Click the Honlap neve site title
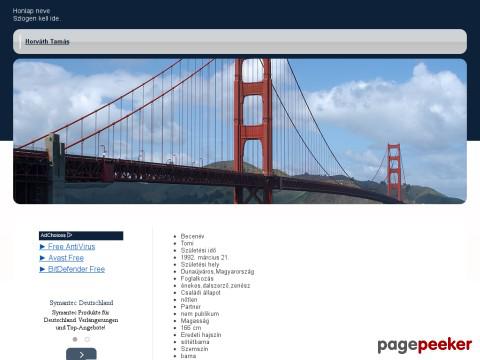This screenshot has width=480, height=360. click(x=31, y=11)
